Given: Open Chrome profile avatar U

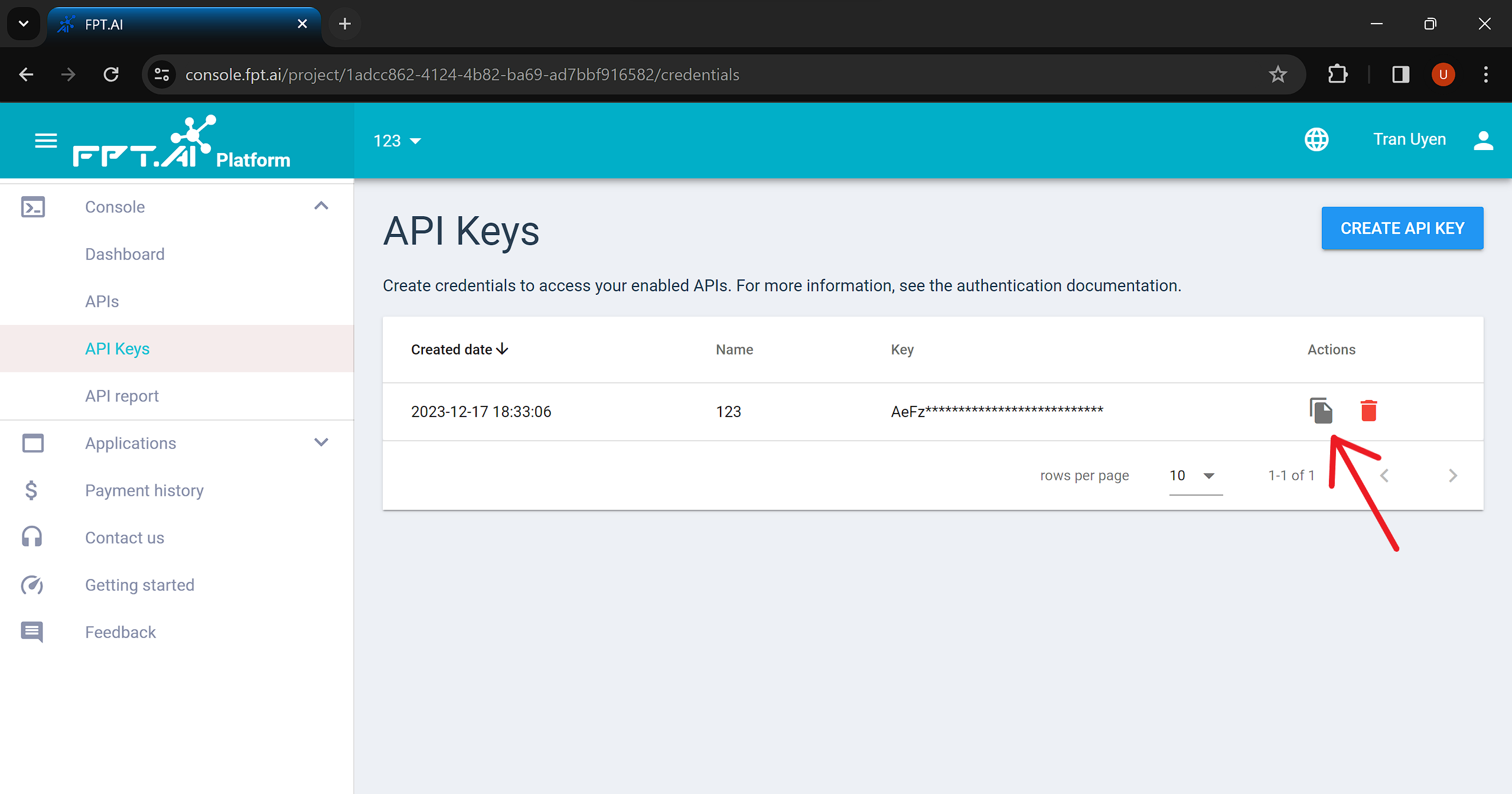Looking at the screenshot, I should [x=1443, y=74].
